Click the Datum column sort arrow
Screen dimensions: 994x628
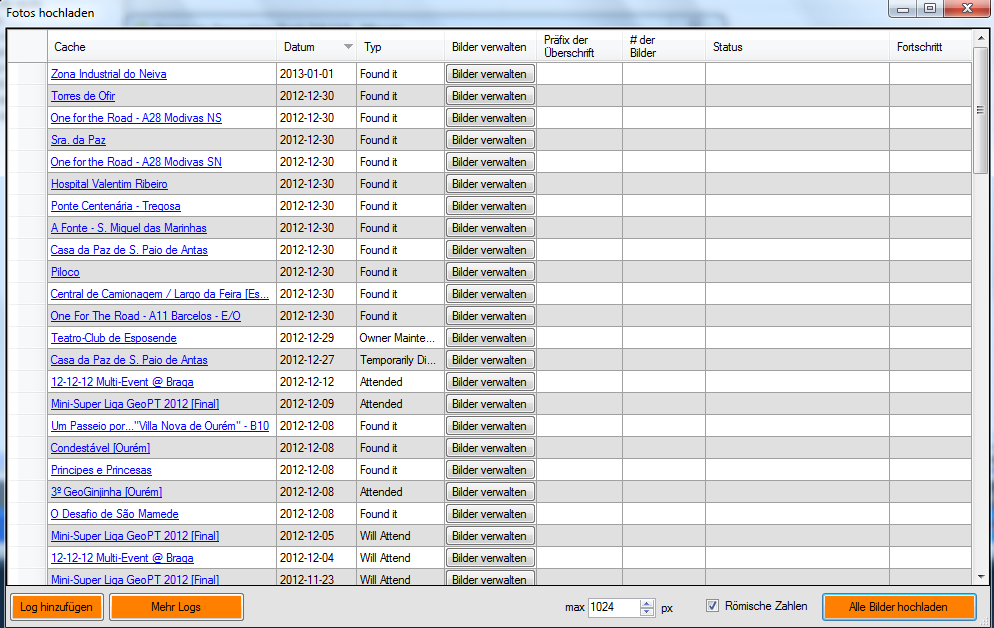pyautogui.click(x=348, y=47)
